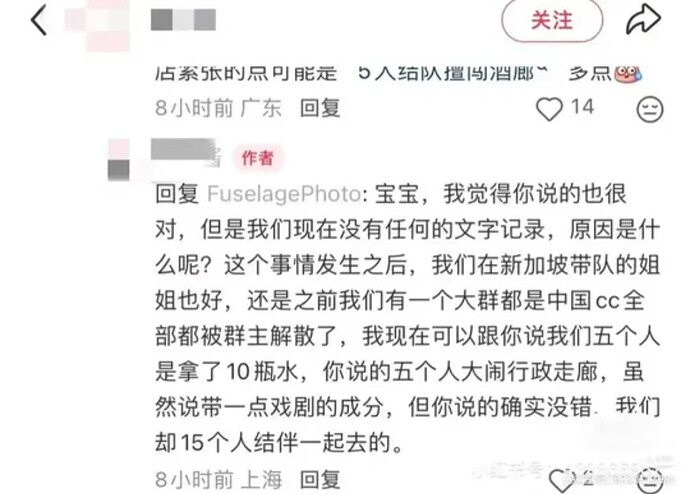Tap the 作者 author badge
690x494 pixels.
(258, 157)
